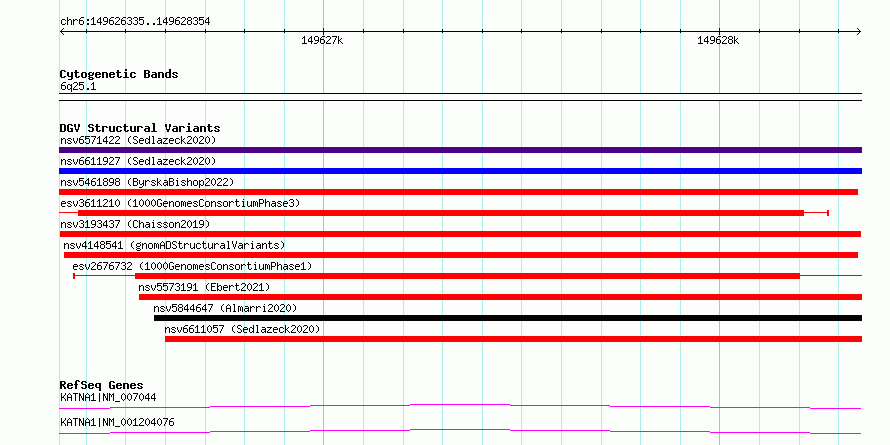Click the 149628k ruler tick label
890x445 pixels.
point(719,40)
